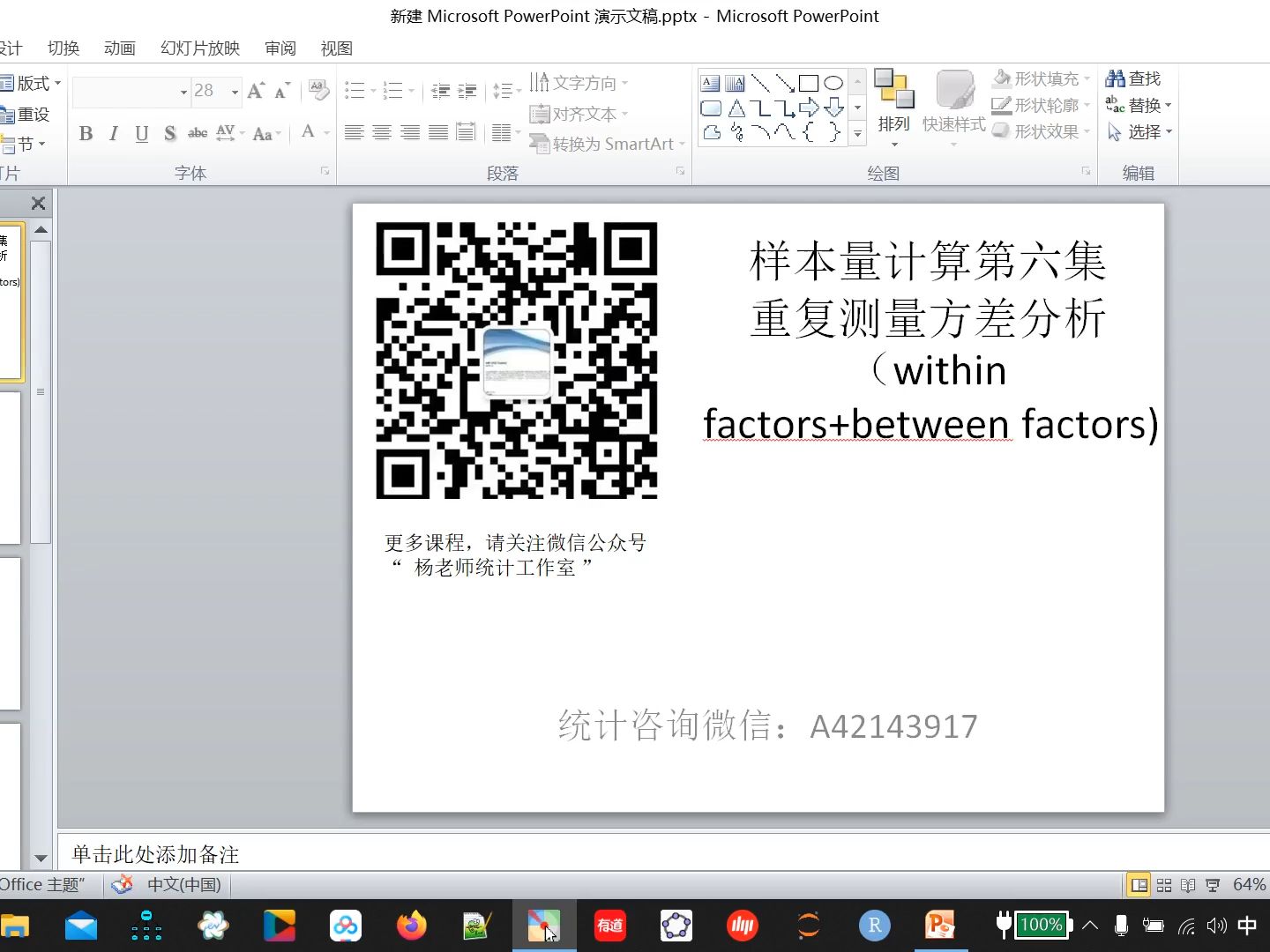1270x952 pixels.
Task: Click 重设 reset slide button
Action: pos(26,115)
